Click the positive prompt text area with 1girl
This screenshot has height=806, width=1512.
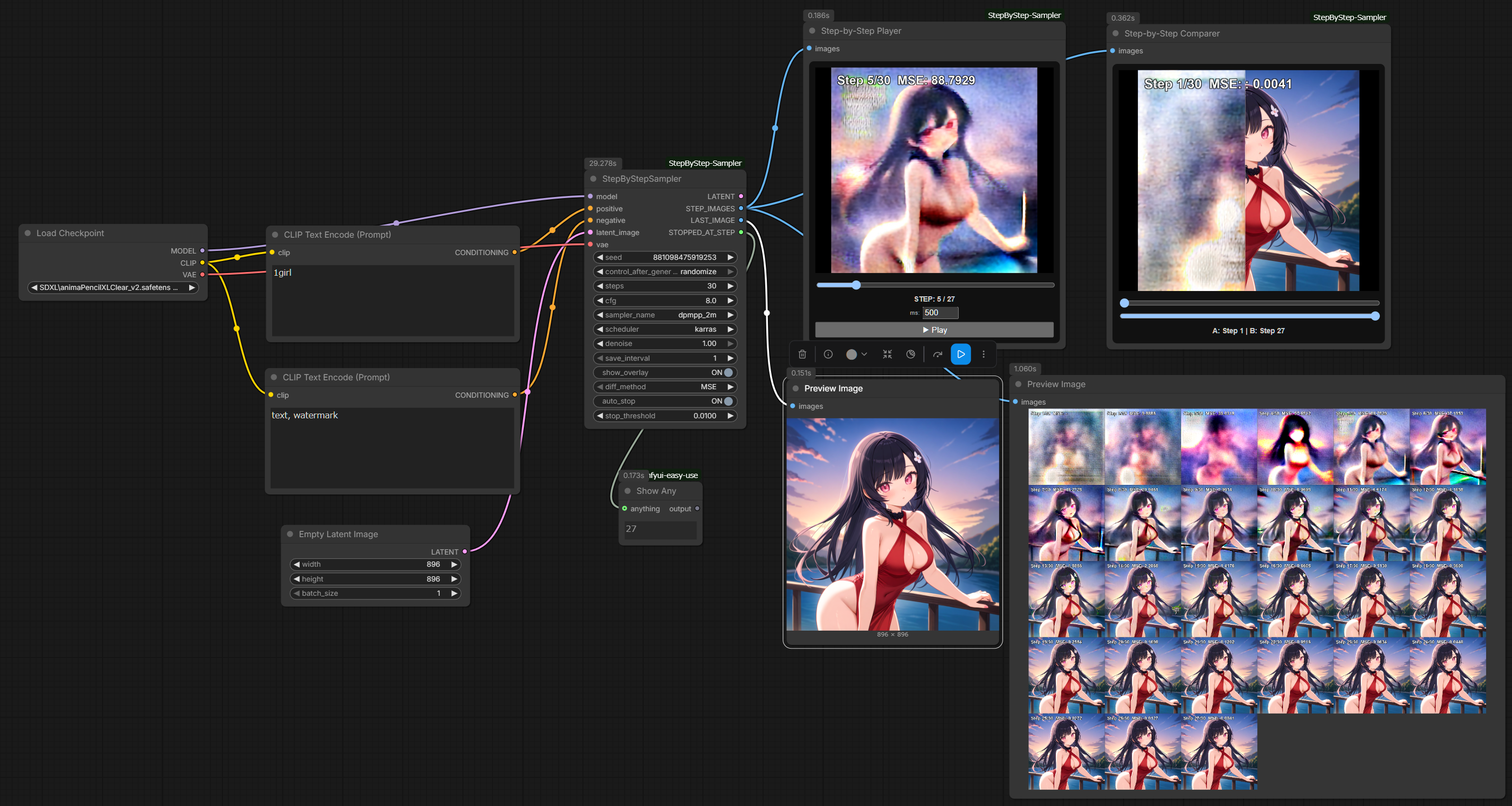[393, 301]
